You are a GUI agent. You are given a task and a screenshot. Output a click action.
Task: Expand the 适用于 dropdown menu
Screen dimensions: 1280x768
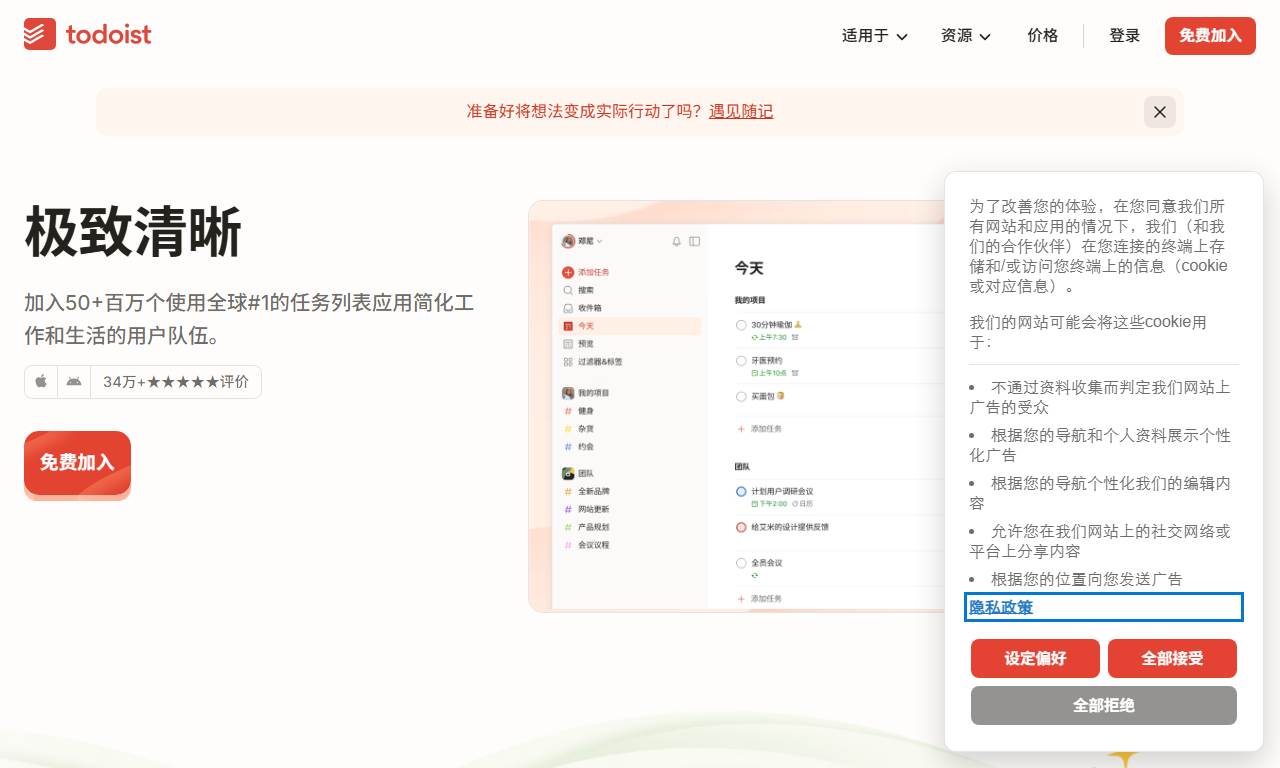click(x=875, y=36)
